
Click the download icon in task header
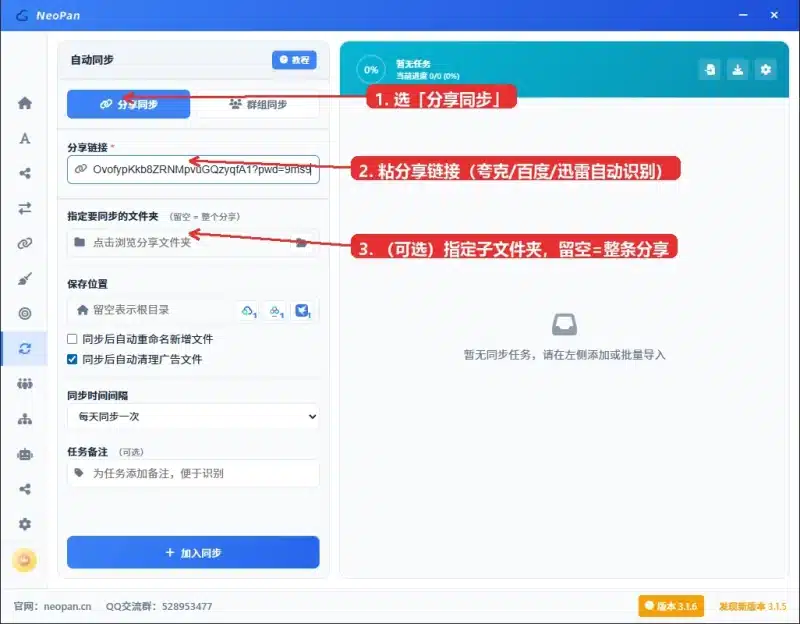point(737,70)
